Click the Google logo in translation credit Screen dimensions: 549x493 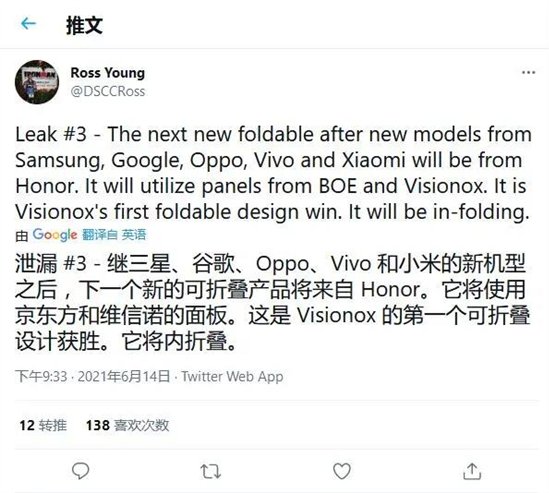(x=55, y=235)
